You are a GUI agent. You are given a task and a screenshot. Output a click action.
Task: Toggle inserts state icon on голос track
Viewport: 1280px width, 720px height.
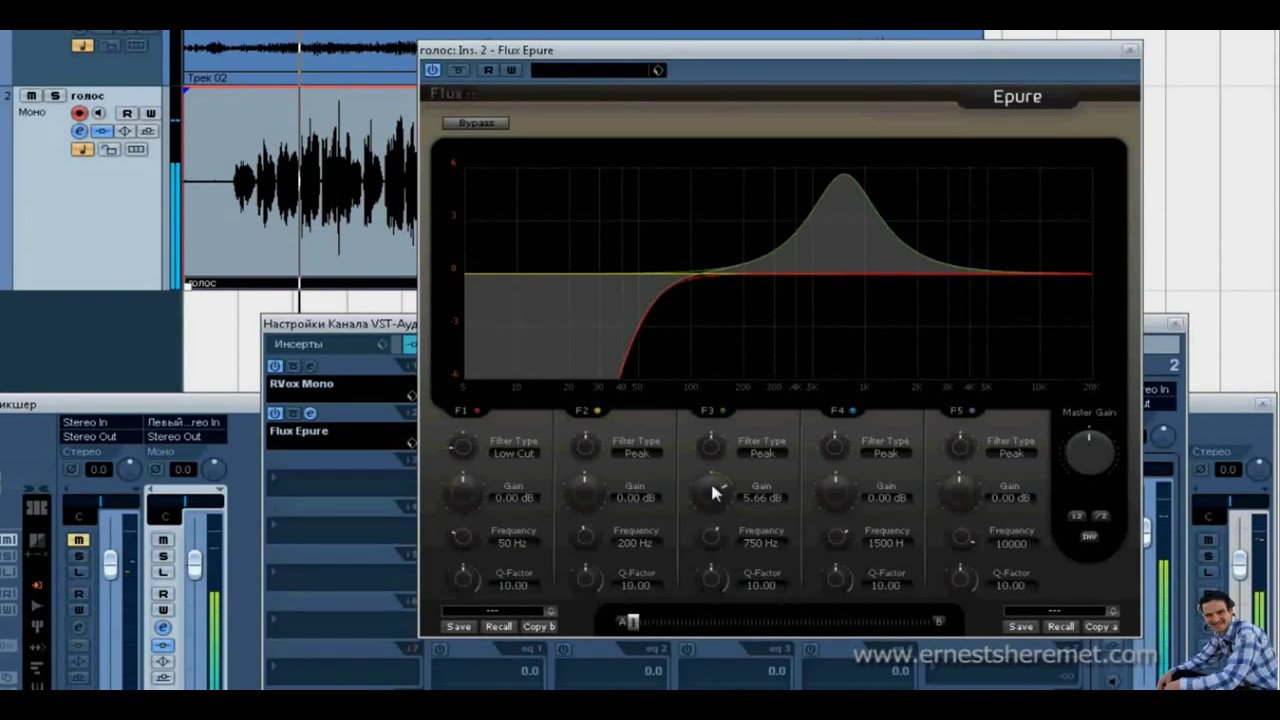click(x=102, y=132)
